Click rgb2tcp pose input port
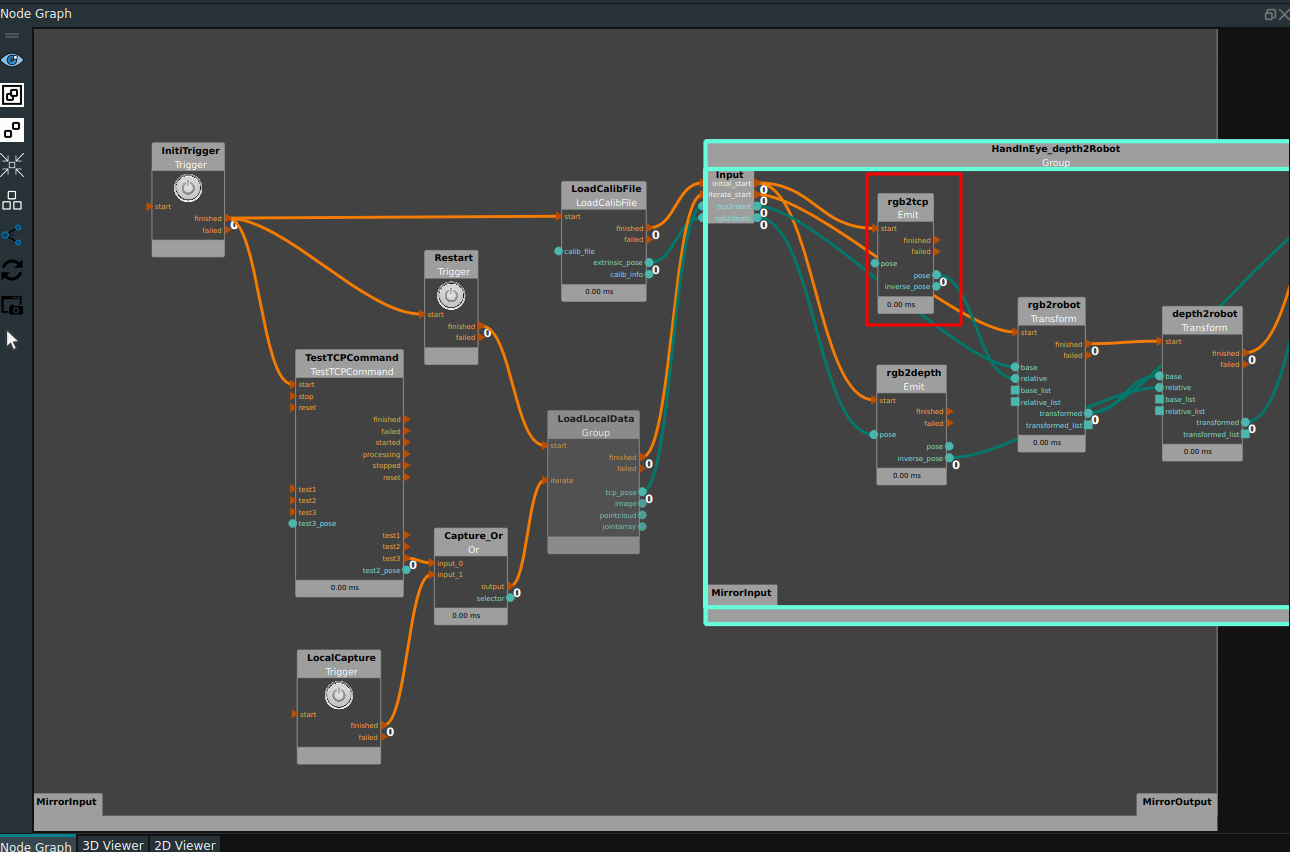The height and width of the screenshot is (852, 1290). pyautogui.click(x=874, y=263)
